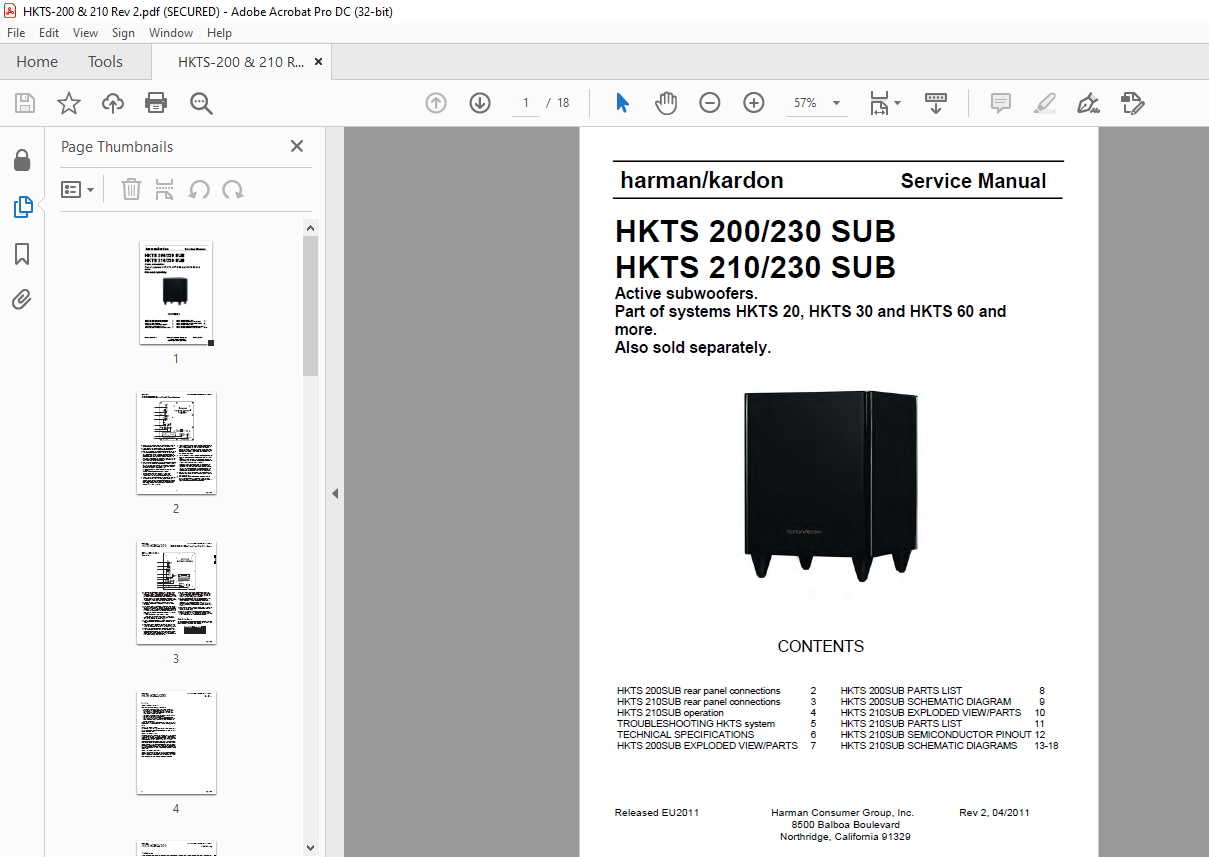The width and height of the screenshot is (1209, 857).
Task: Click 'TECHNICAL SPECIFICATIONS' contents entry
Action: [x=685, y=735]
